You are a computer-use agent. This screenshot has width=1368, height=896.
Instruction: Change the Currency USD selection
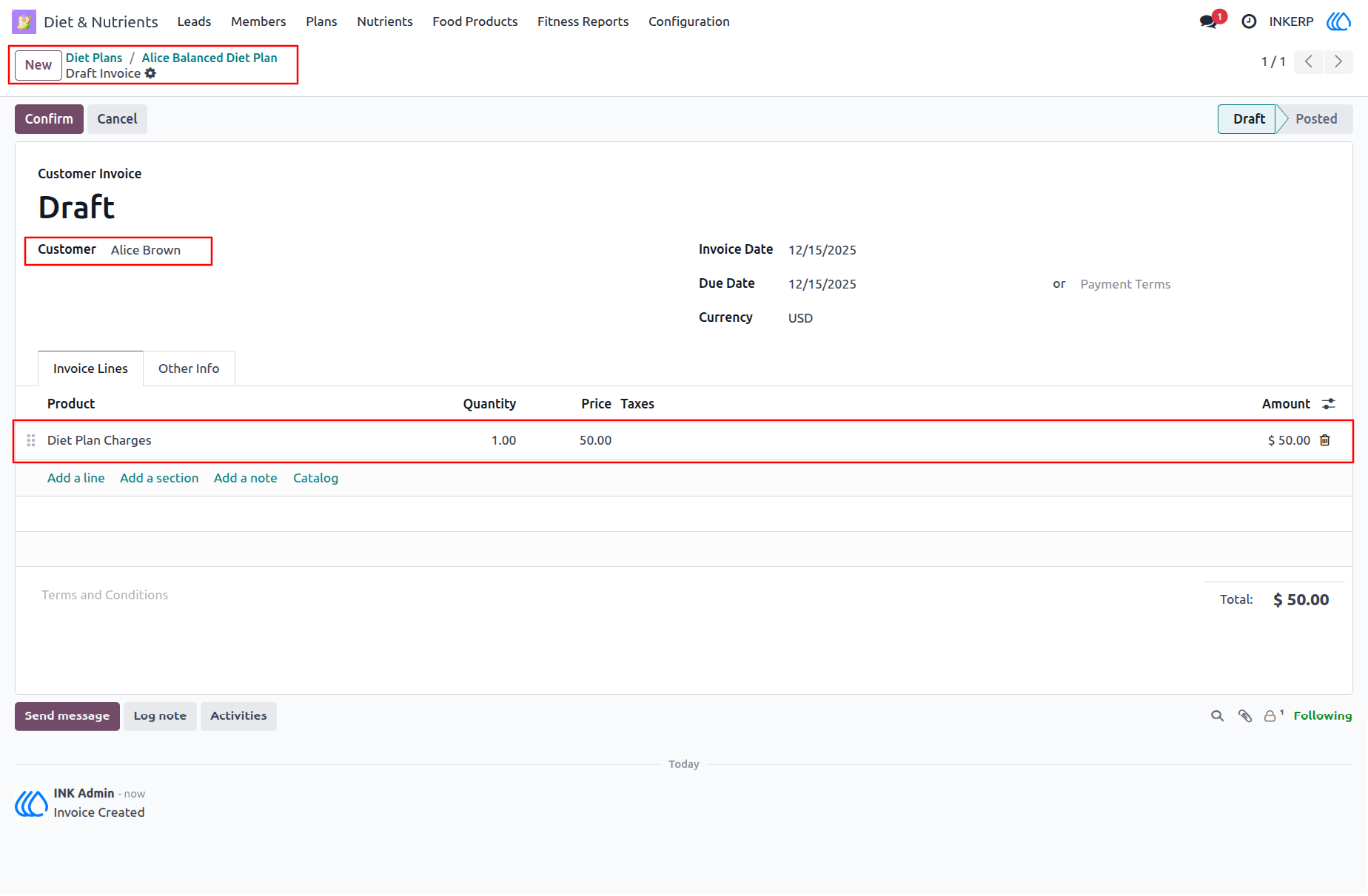[x=800, y=318]
